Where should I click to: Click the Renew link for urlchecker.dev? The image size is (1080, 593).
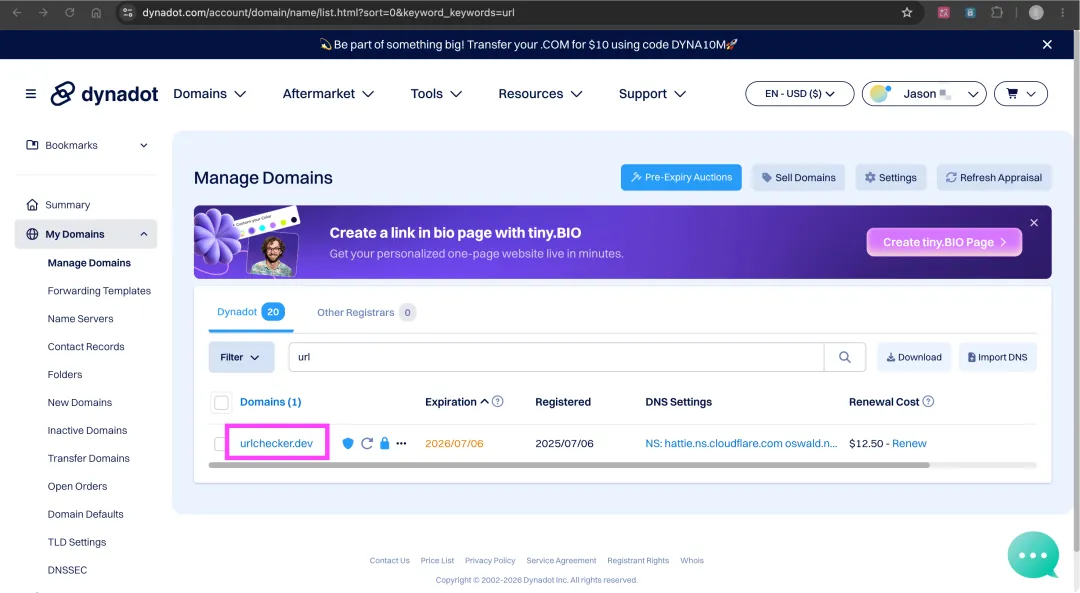(909, 444)
